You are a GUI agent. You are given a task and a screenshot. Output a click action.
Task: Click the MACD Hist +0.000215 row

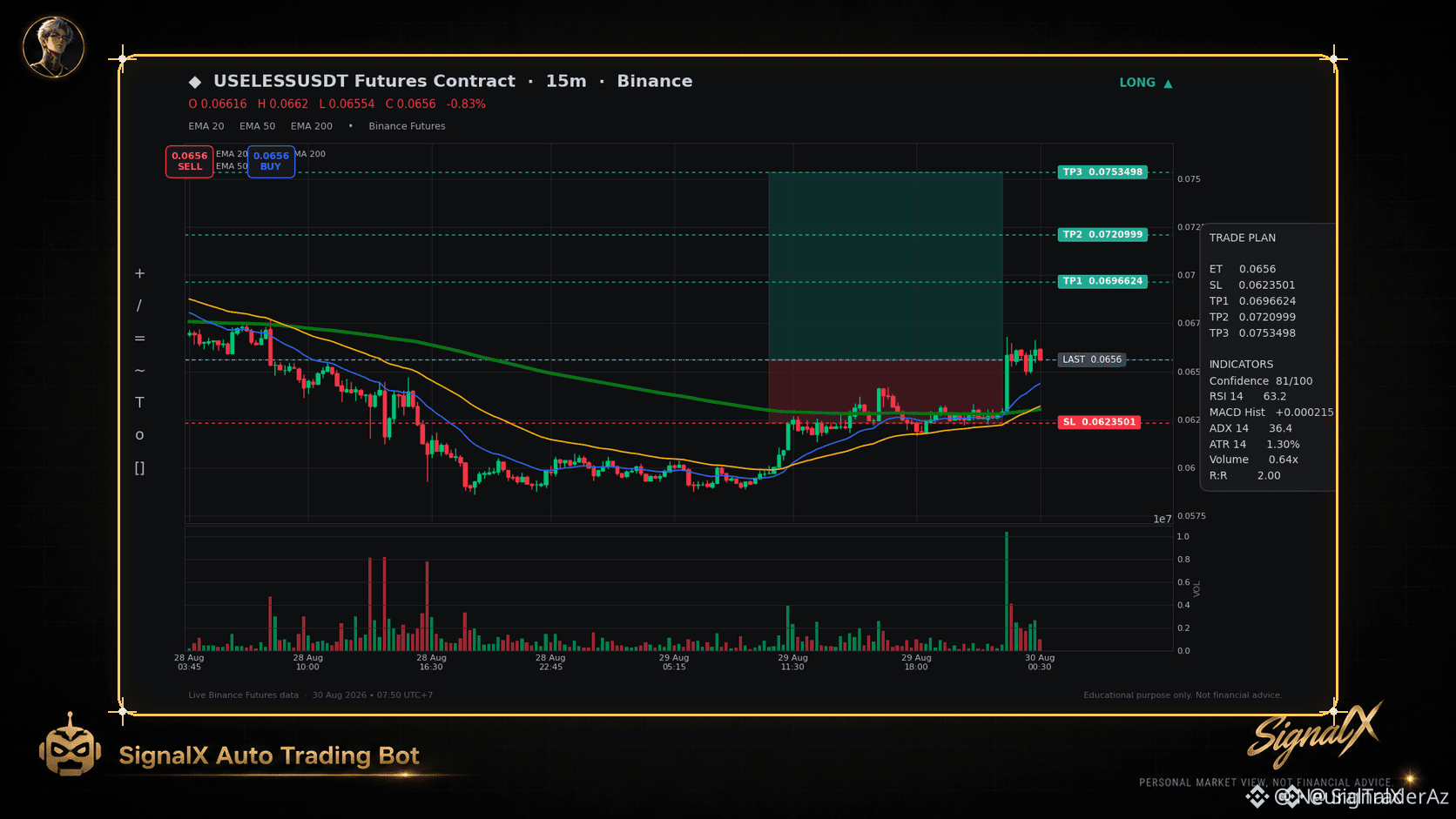(x=1271, y=413)
